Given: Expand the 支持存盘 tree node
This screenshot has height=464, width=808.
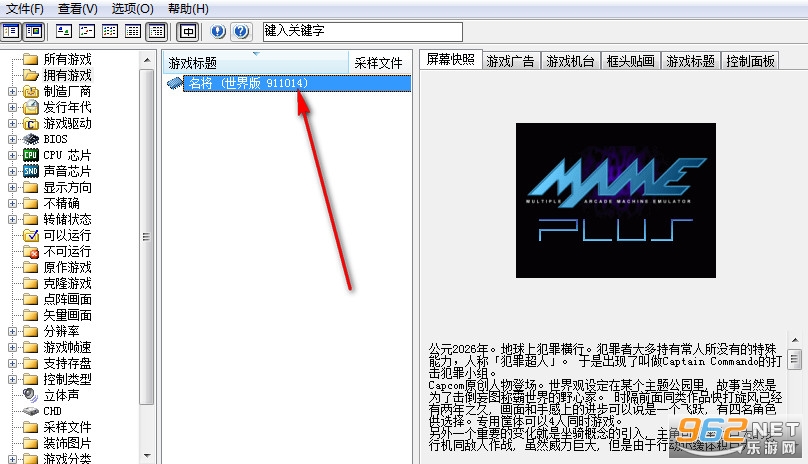Looking at the screenshot, I should tap(12, 363).
